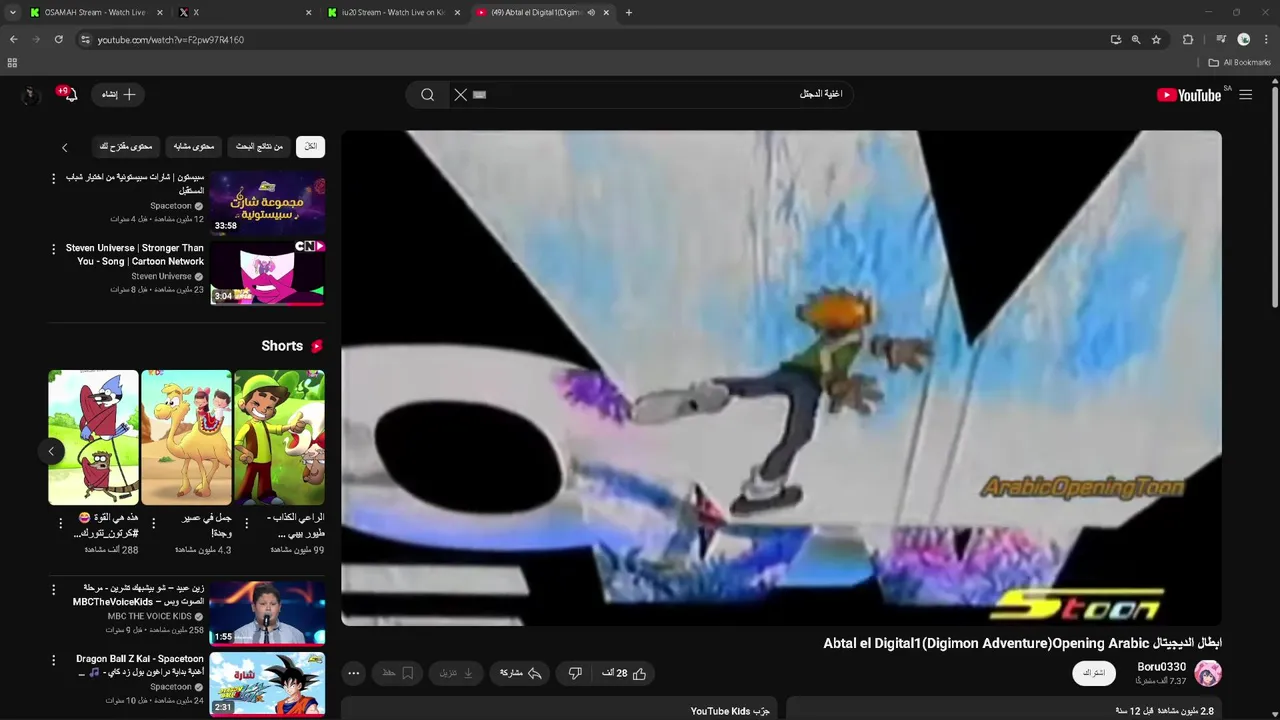The width and height of the screenshot is (1280, 720).
Task: Open the Regular Show short thumbnail
Action: (93, 437)
